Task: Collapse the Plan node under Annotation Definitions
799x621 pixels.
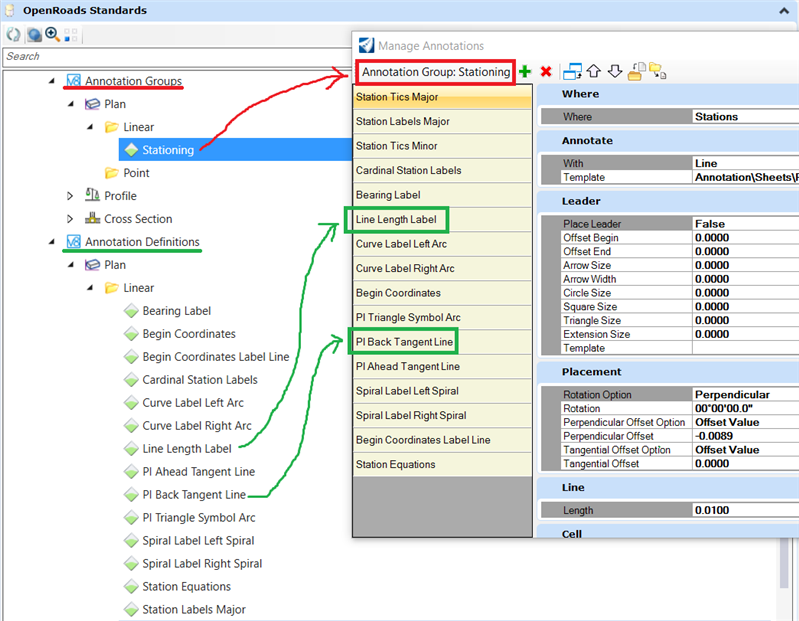Action: (x=71, y=265)
